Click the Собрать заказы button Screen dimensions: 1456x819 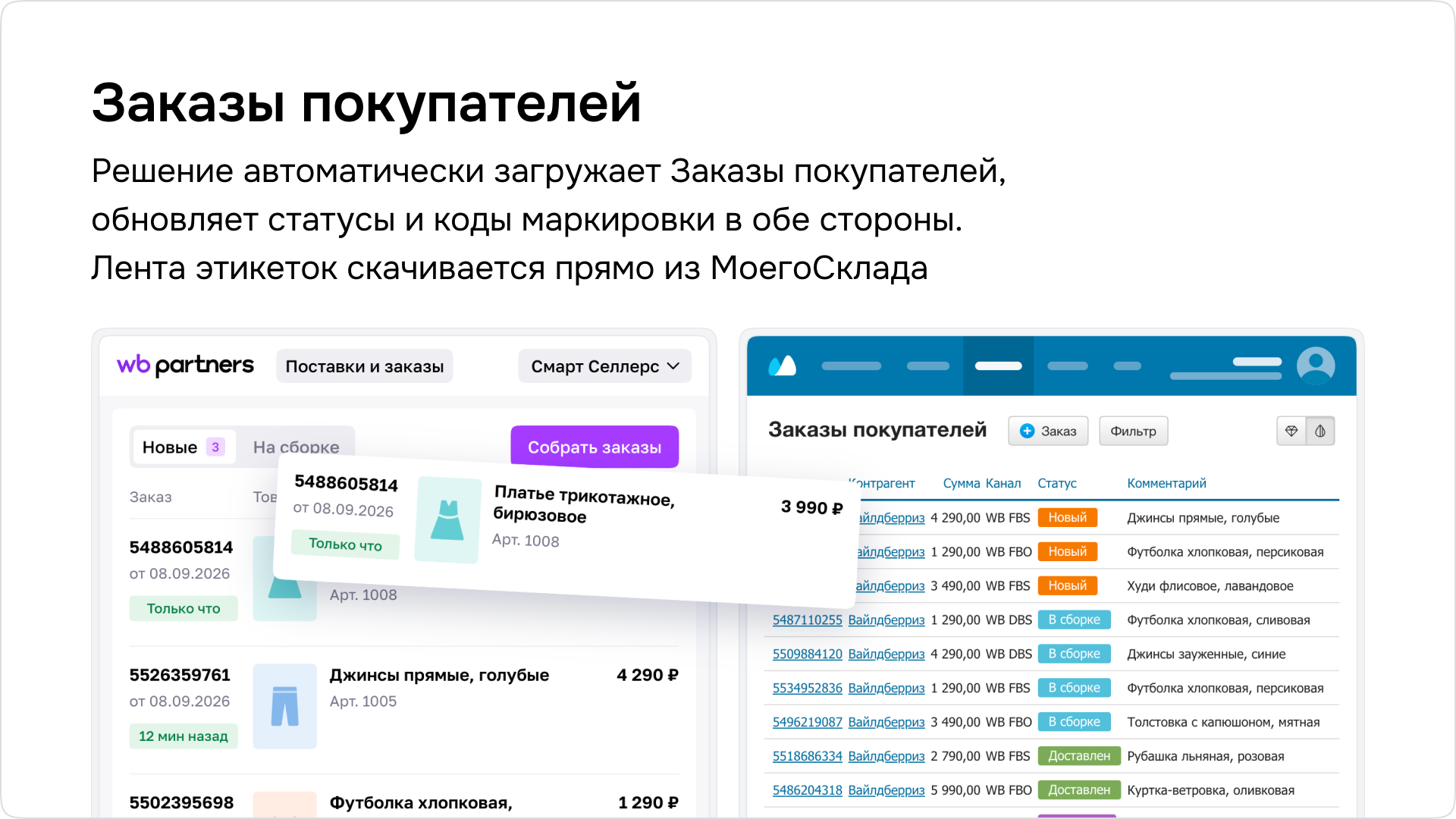point(595,447)
